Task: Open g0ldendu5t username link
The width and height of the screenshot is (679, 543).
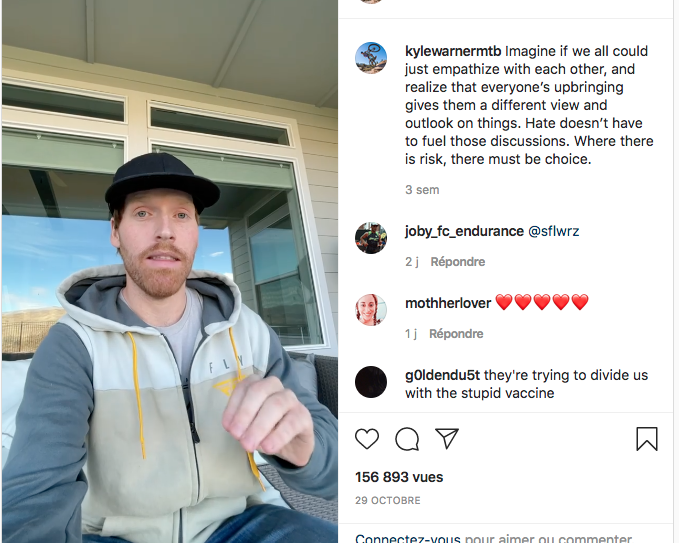Action: pyautogui.click(x=442, y=375)
